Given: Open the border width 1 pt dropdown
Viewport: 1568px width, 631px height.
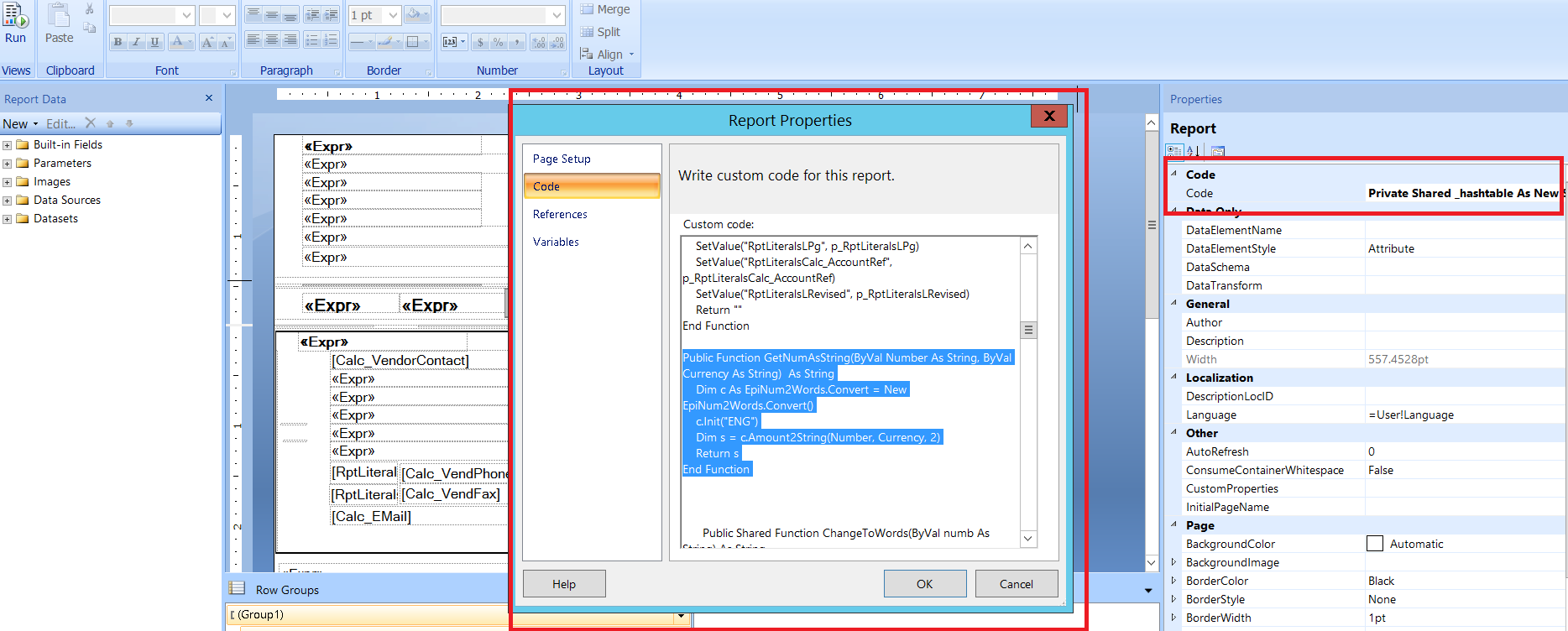Looking at the screenshot, I should 393,15.
